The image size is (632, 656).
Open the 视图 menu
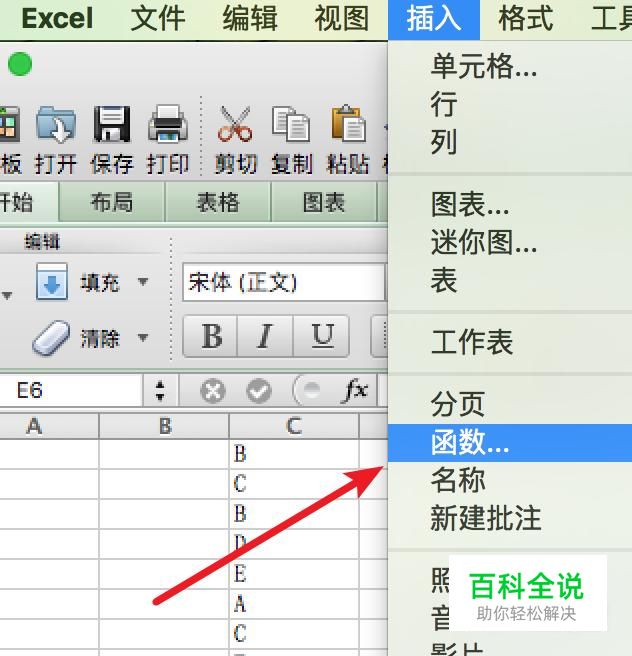[342, 19]
